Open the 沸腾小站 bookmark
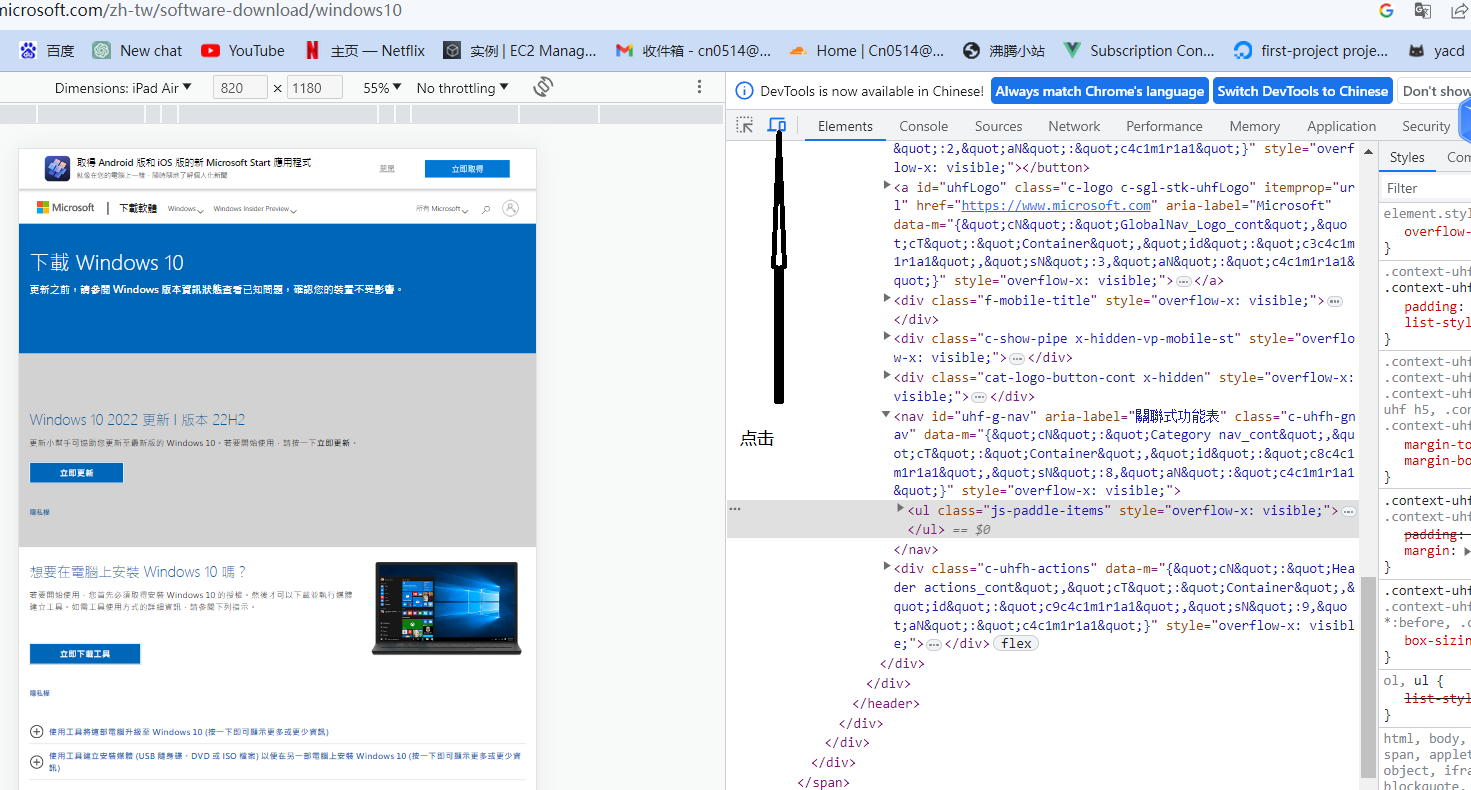Viewport: 1471px width, 790px height. [1004, 50]
